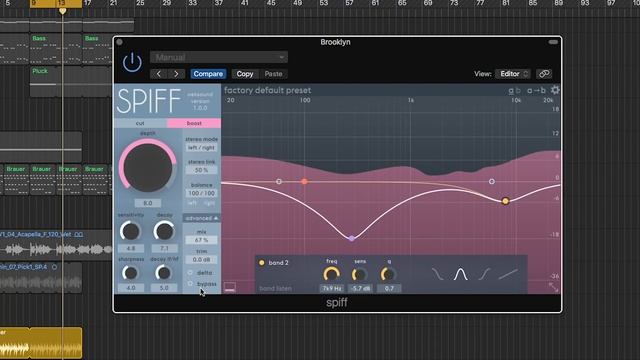Click the playhead marker in ruler
The height and width of the screenshot is (360, 640).
[62, 11]
